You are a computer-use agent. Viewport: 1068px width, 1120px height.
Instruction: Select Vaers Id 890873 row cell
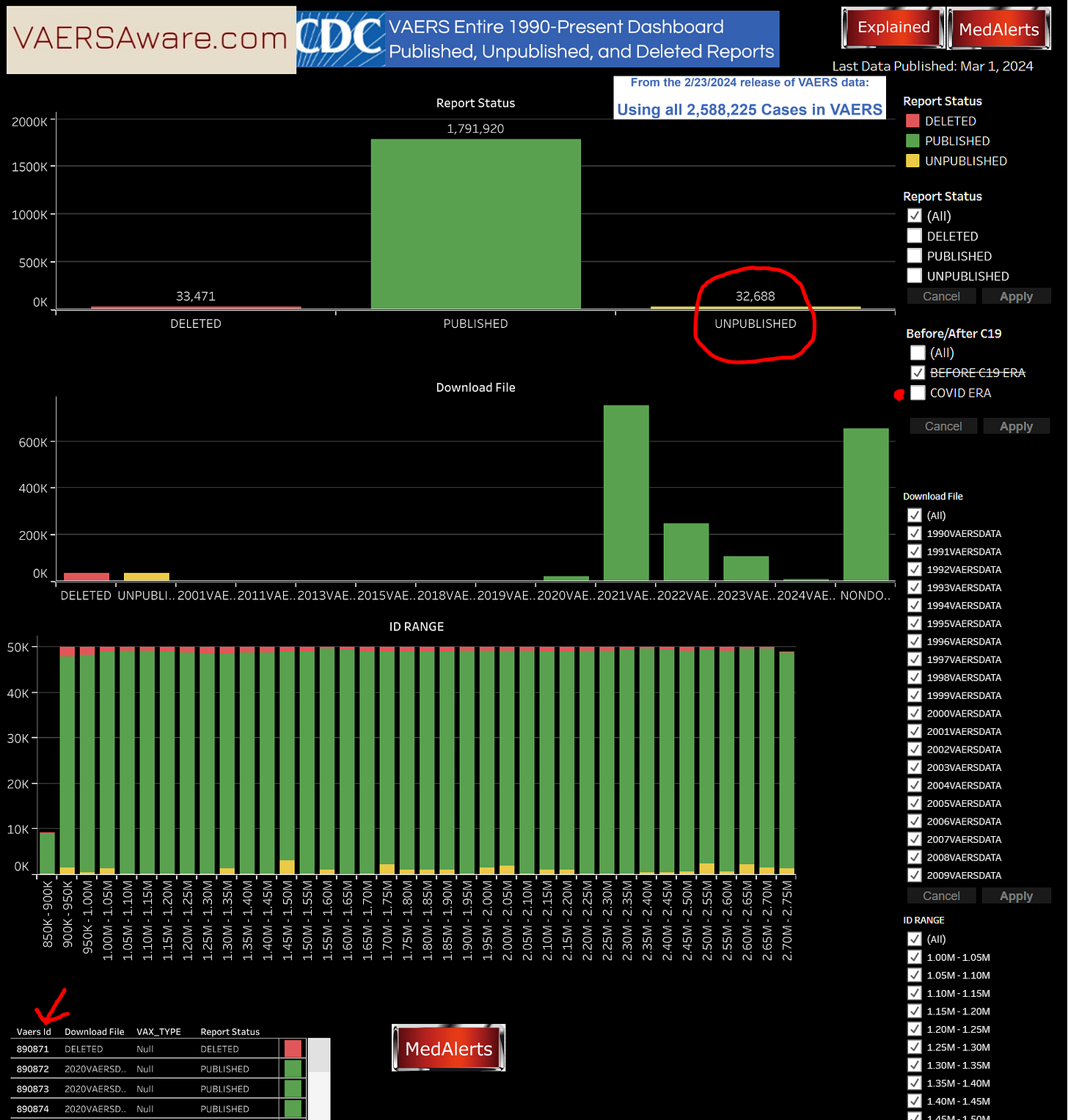[x=33, y=1088]
